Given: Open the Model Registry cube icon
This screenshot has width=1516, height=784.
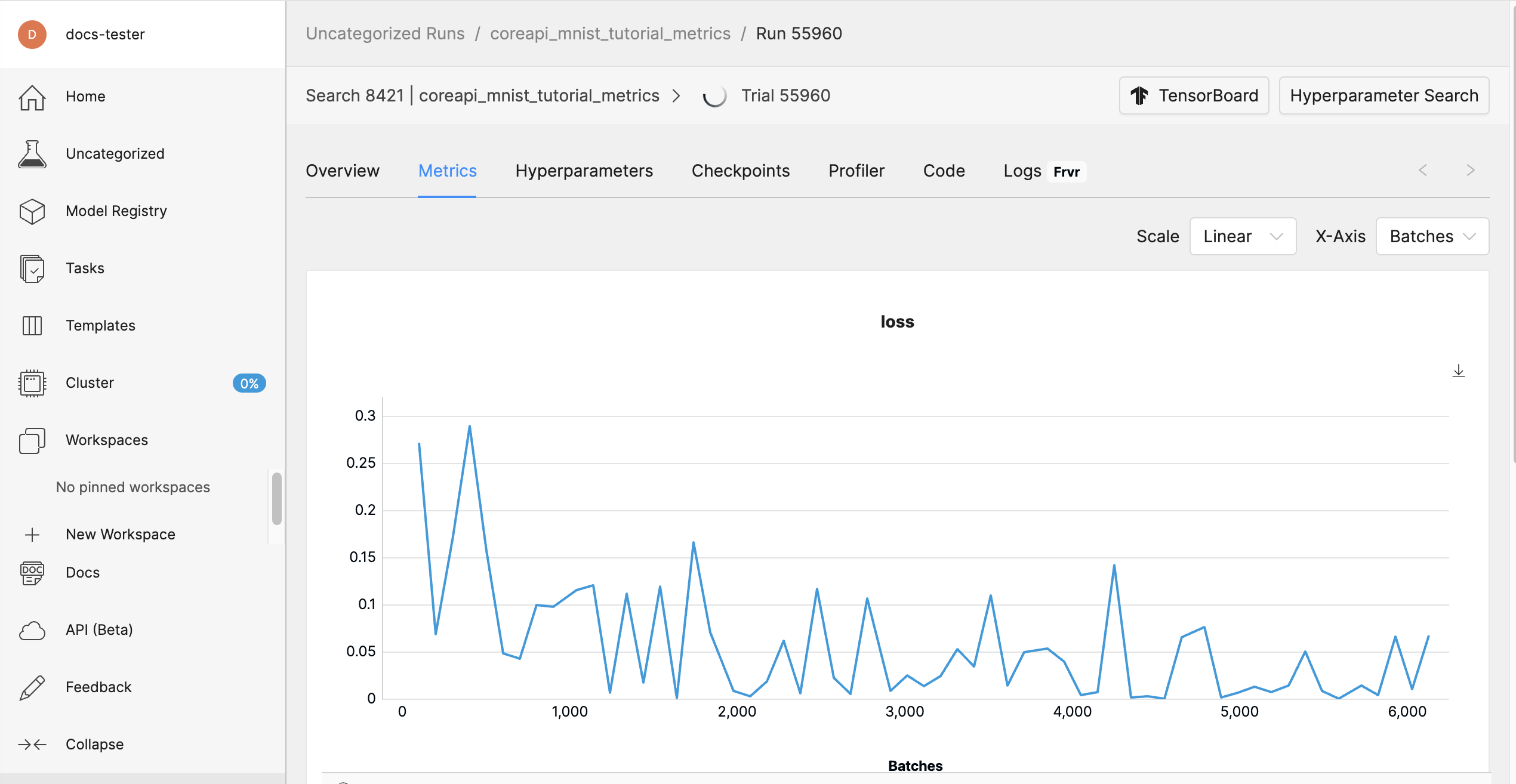Looking at the screenshot, I should [32, 211].
